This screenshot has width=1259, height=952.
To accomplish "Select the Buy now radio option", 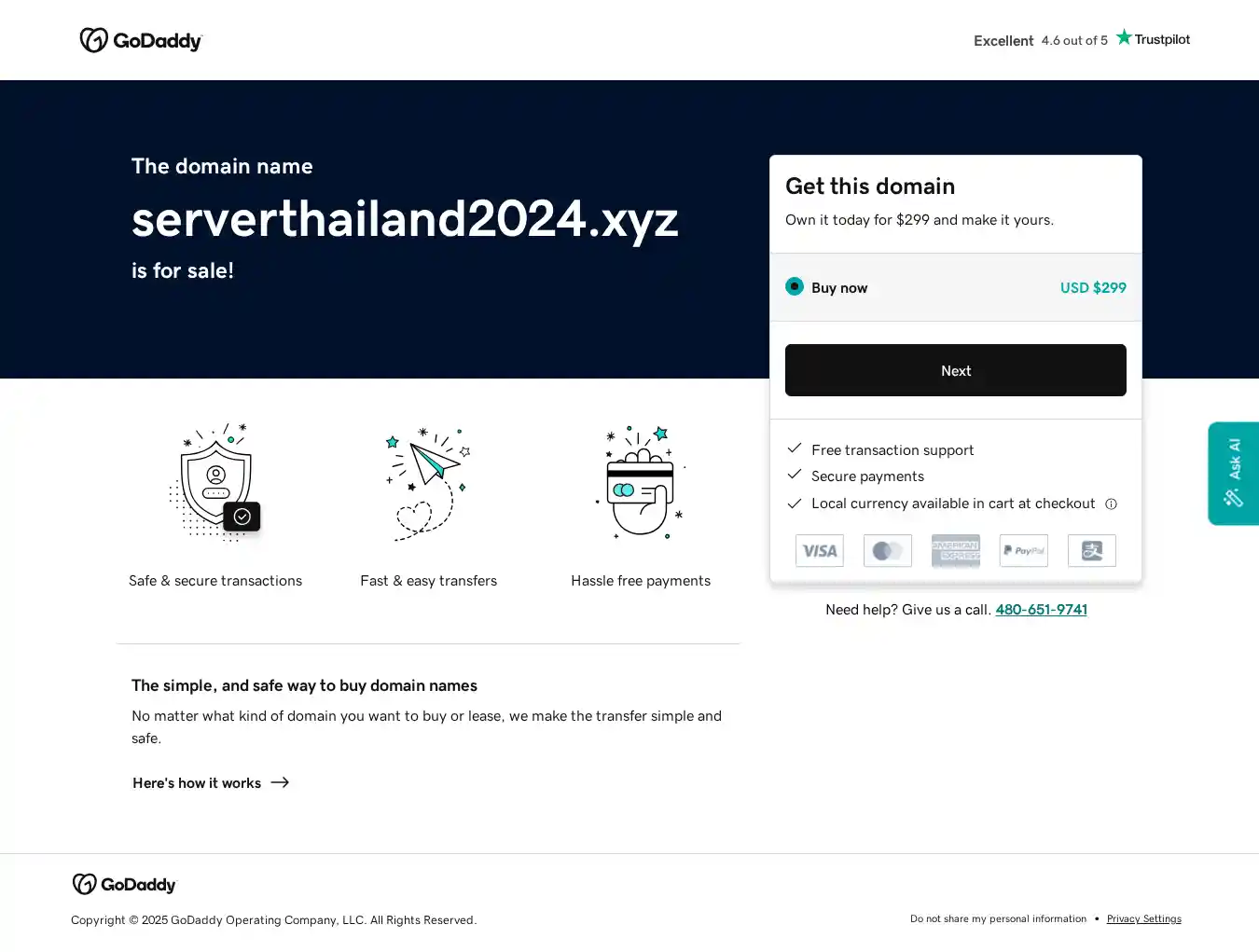I will pyautogui.click(x=795, y=286).
